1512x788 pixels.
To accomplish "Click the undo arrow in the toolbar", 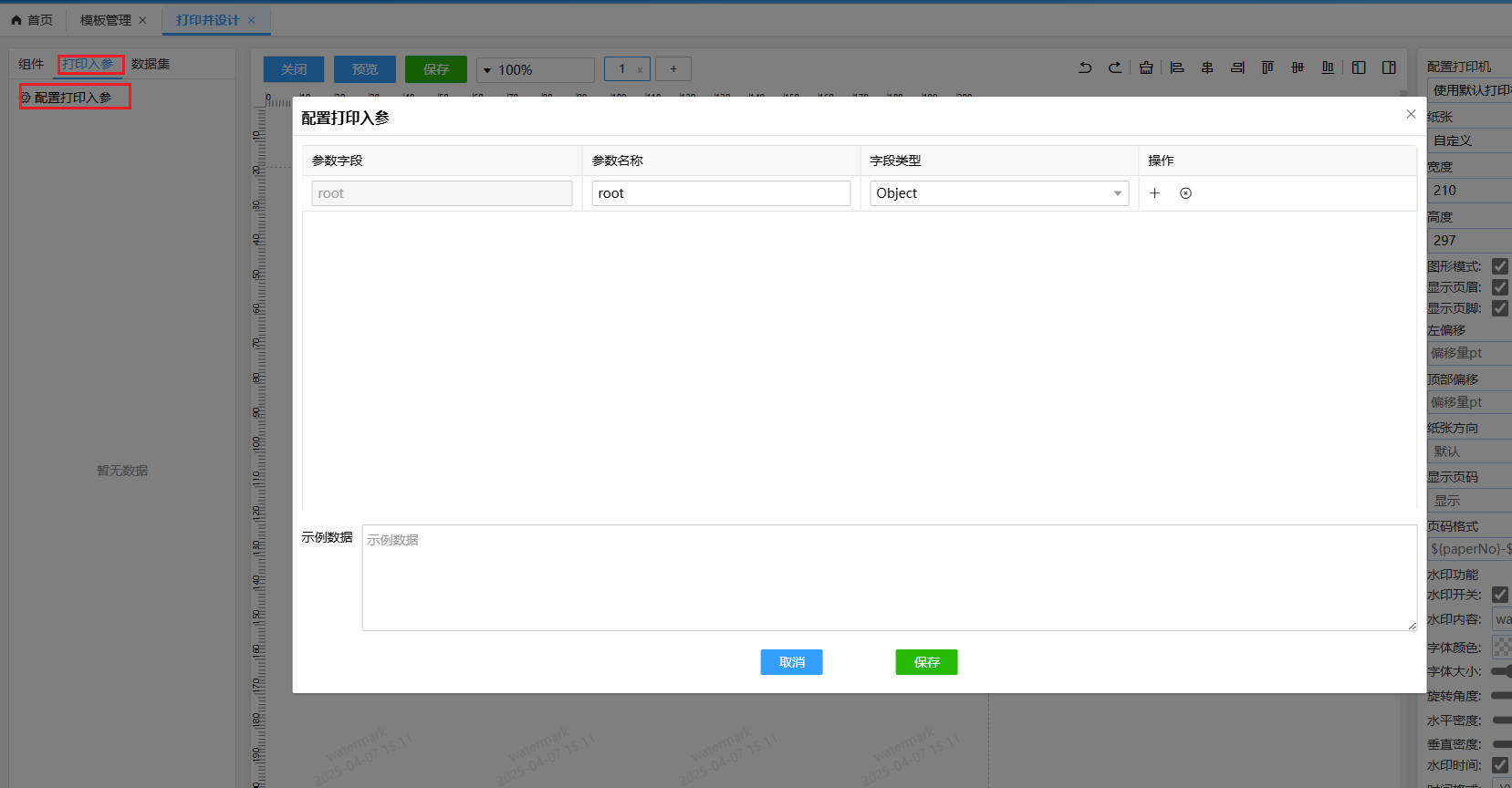I will pyautogui.click(x=1085, y=67).
